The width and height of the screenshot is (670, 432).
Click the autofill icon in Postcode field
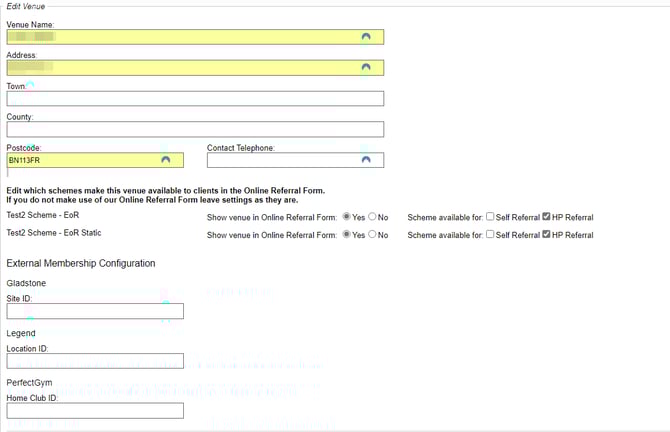click(165, 160)
